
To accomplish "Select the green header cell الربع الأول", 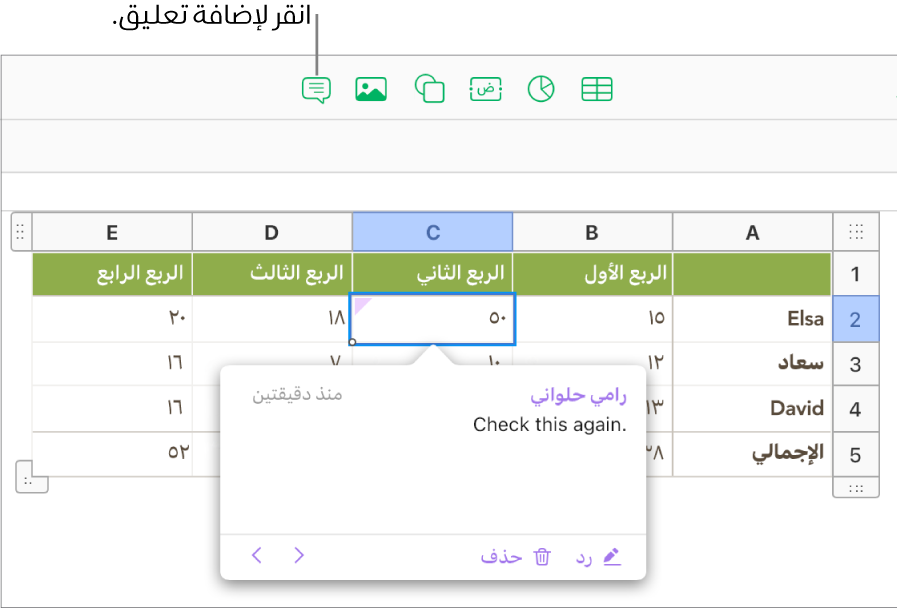I will click(591, 273).
